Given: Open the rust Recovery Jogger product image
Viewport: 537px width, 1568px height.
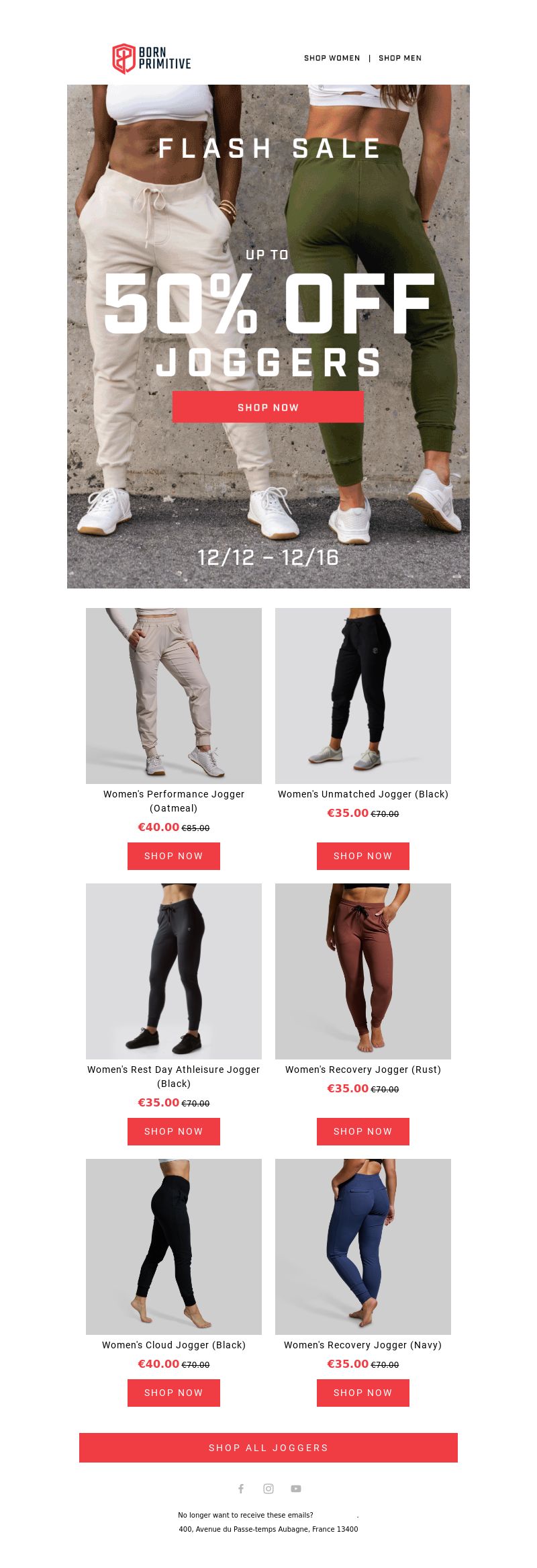Looking at the screenshot, I should [363, 971].
